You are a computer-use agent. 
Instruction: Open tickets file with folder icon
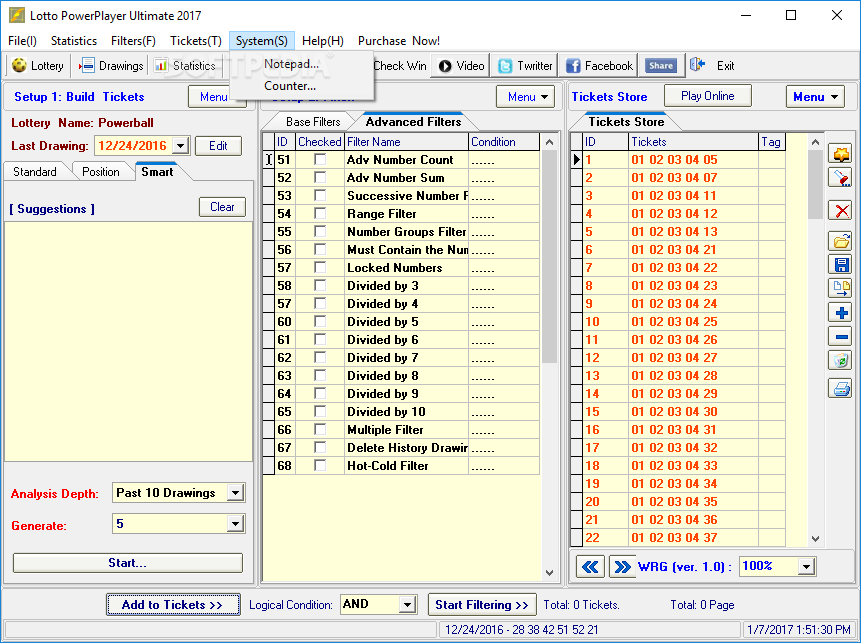click(841, 241)
